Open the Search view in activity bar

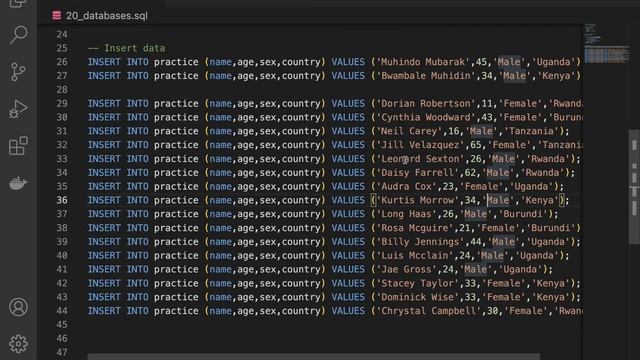18,35
